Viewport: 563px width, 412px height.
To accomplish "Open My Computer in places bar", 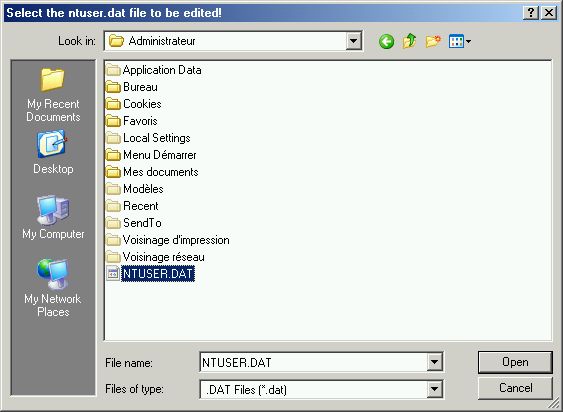I will 53,217.
